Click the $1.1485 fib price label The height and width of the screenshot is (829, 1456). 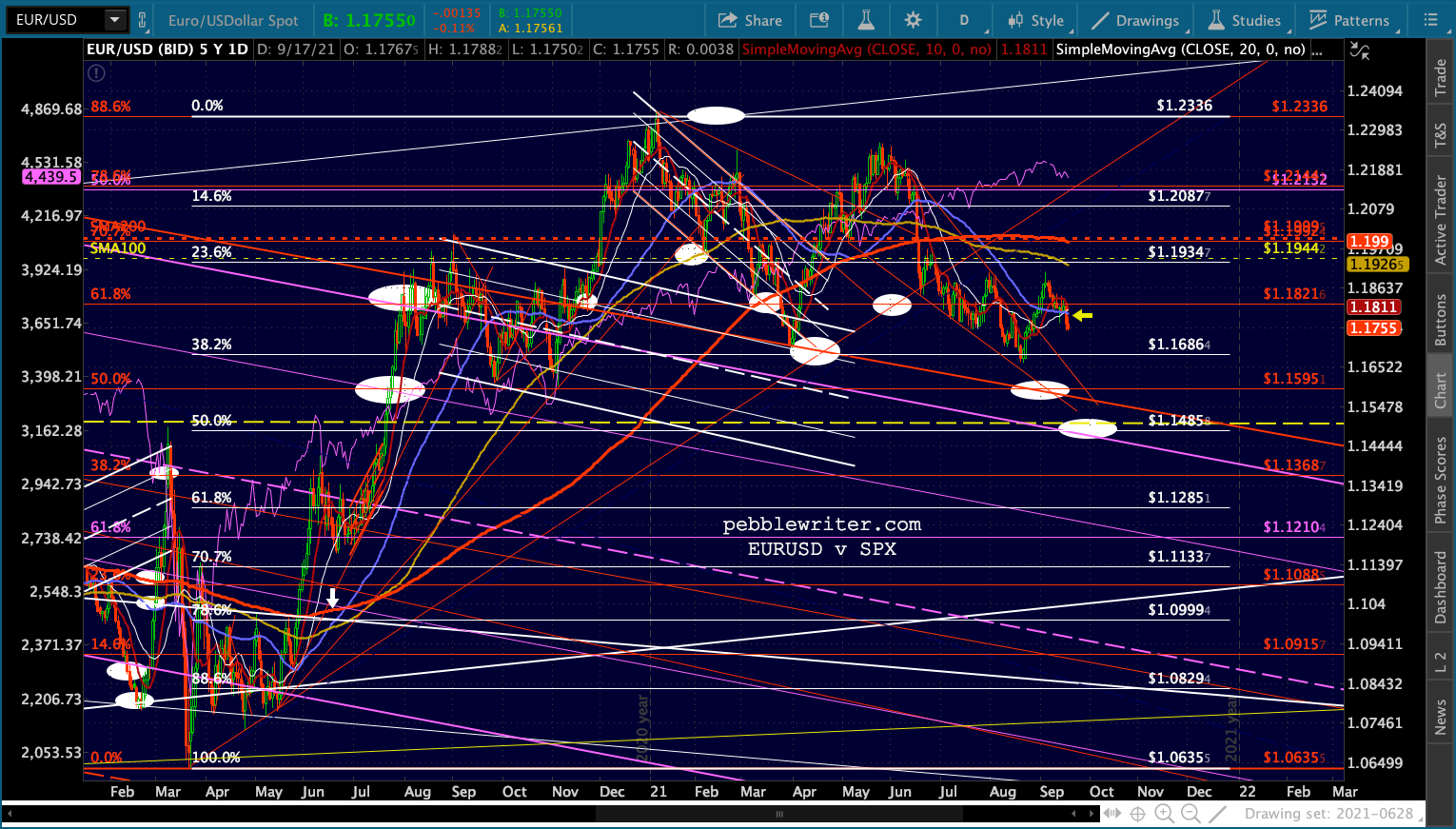coord(1179,420)
